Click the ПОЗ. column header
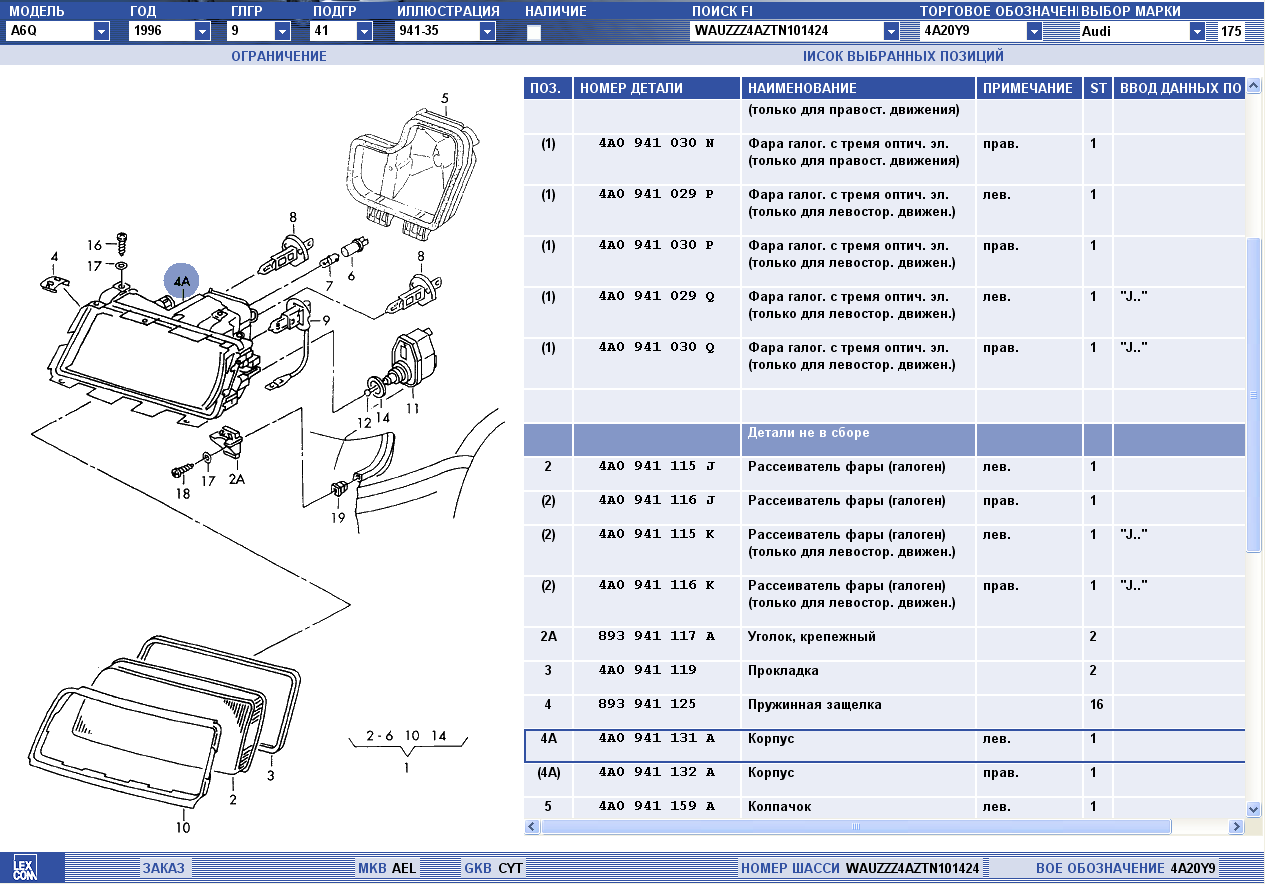Image resolution: width=1265 pixels, height=884 pixels. tap(548, 88)
